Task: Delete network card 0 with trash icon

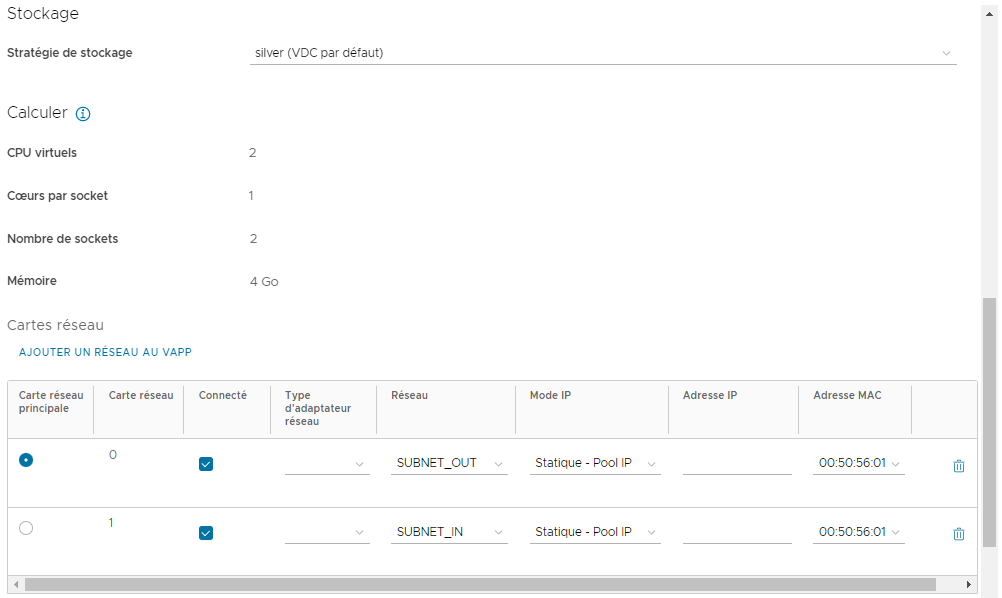Action: pos(959,466)
